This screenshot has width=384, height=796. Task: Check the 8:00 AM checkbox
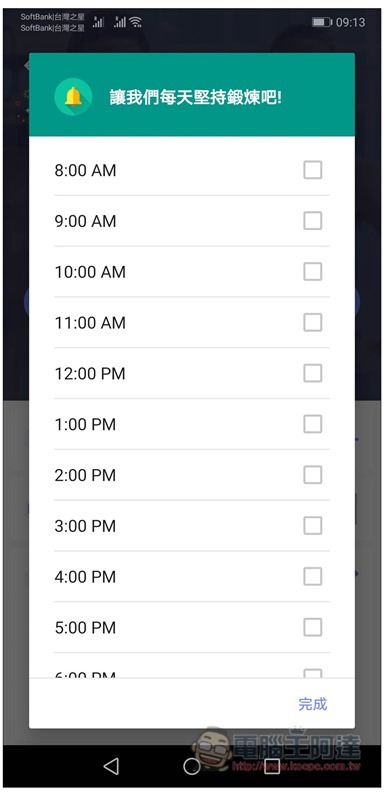tap(312, 170)
